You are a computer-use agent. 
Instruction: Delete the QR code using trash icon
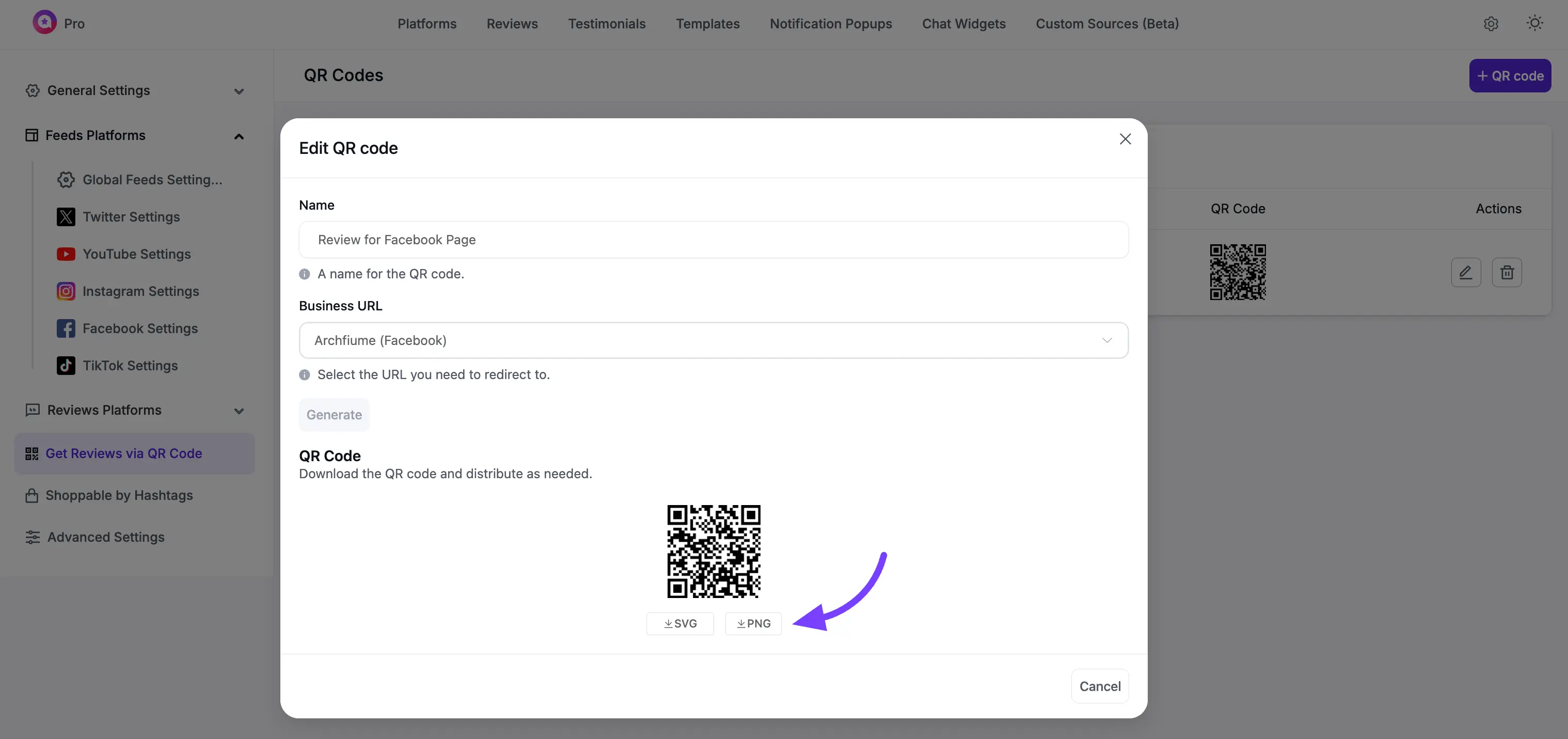pos(1507,272)
